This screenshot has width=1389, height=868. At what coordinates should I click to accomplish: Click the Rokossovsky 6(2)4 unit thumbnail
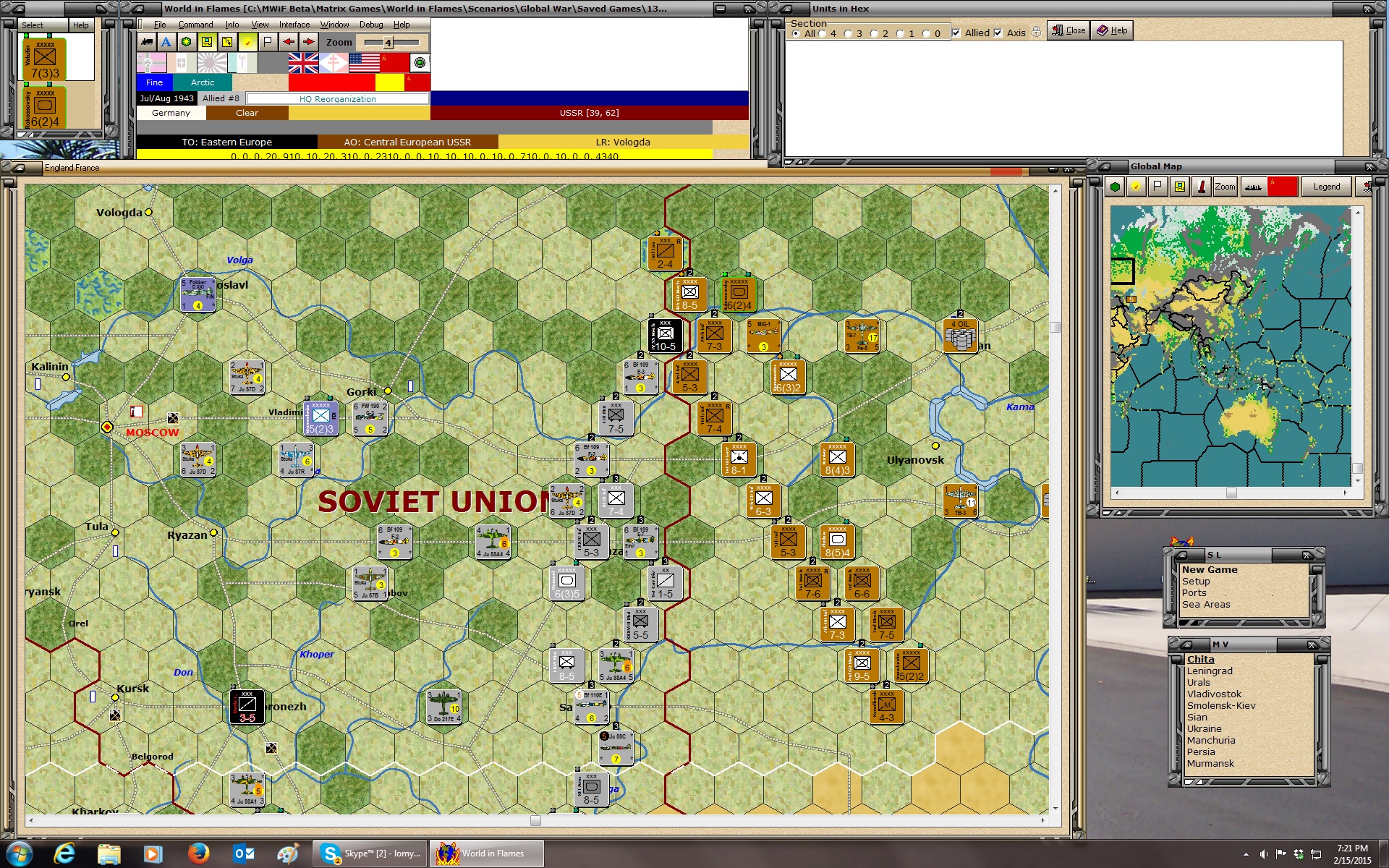pos(44,107)
